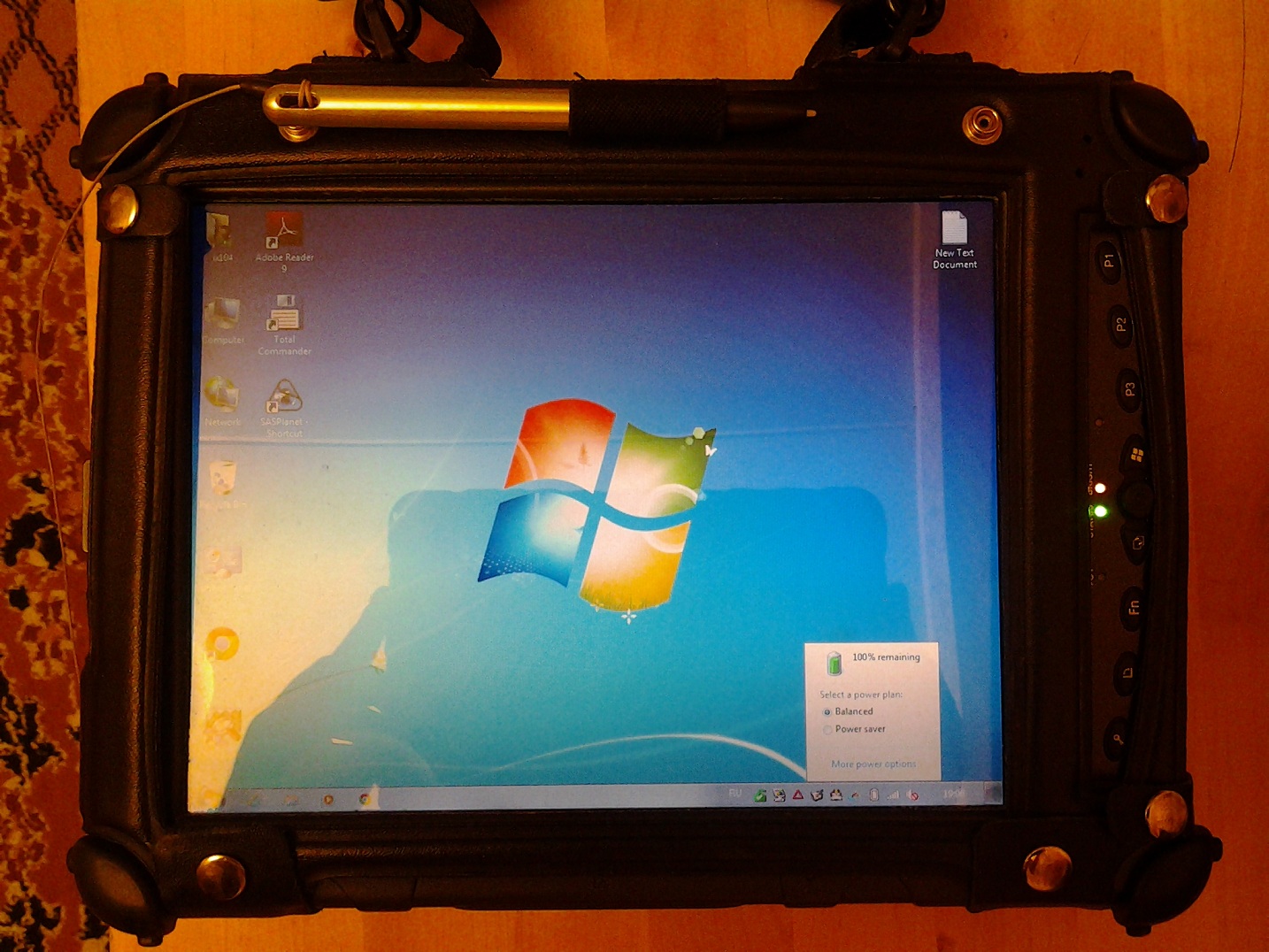The image size is (1269, 952).
Task: Select the Power saver power plan
Action: [x=854, y=729]
